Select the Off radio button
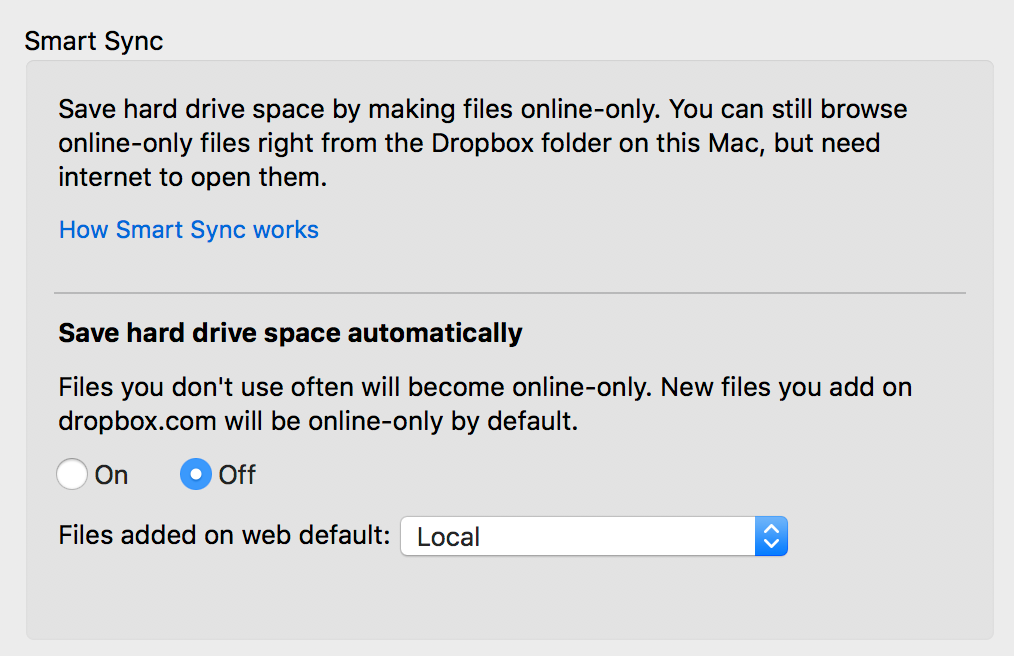The image size is (1014, 656). pos(196,475)
